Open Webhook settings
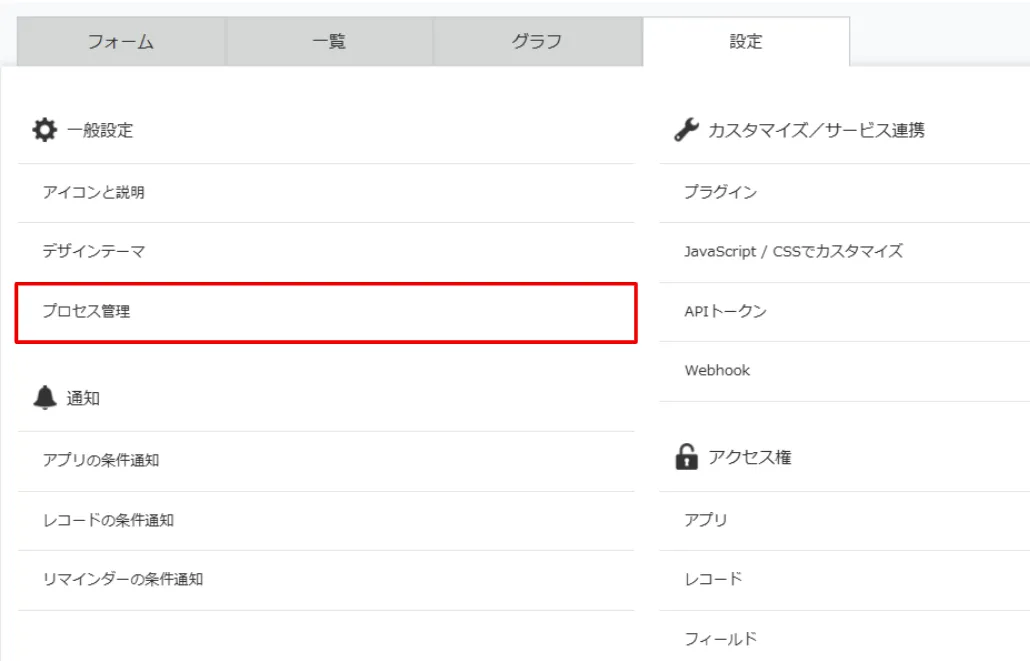Image resolution: width=1030 pixels, height=661 pixels. 717,371
